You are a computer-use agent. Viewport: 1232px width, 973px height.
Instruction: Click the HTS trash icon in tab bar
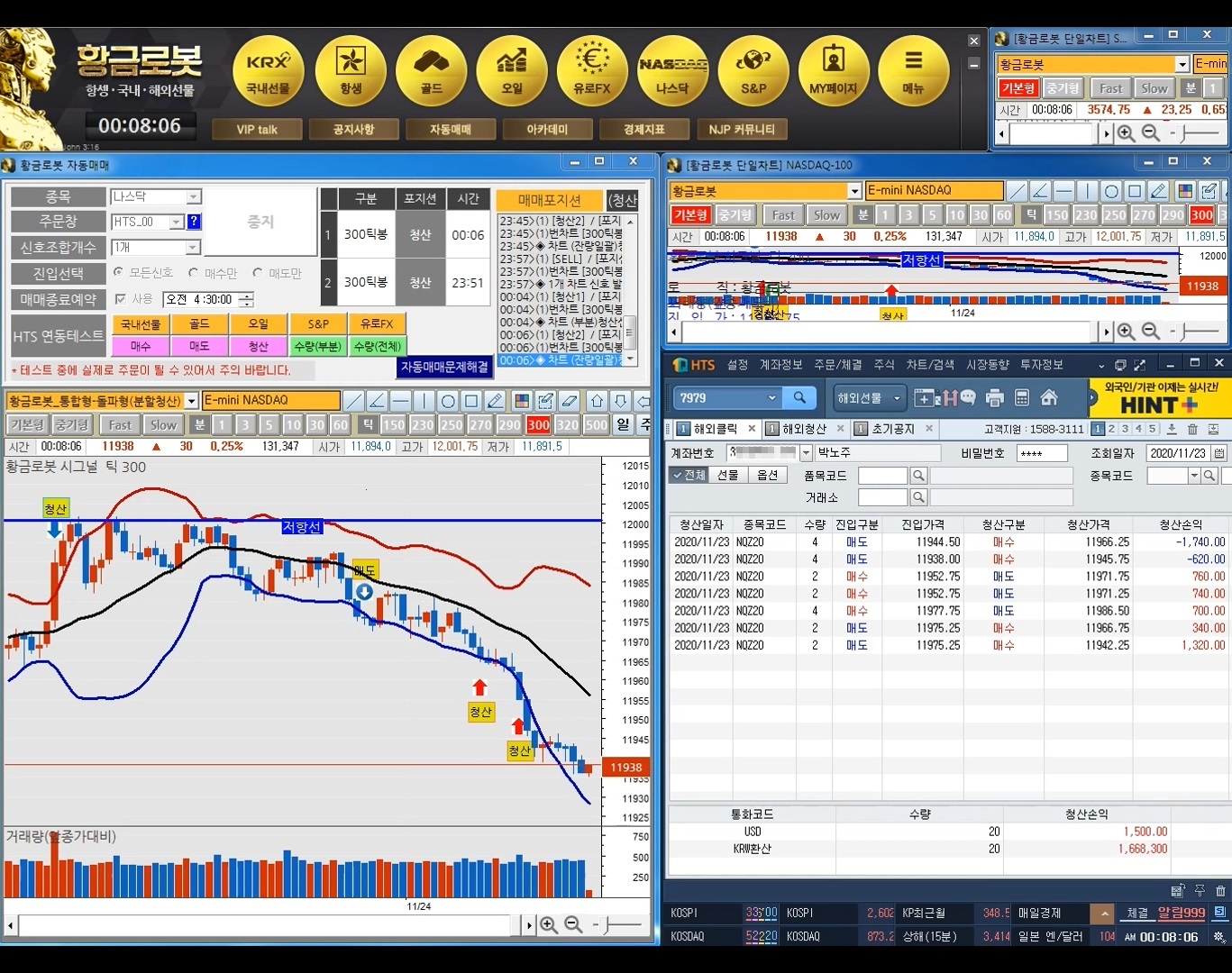click(1192, 429)
